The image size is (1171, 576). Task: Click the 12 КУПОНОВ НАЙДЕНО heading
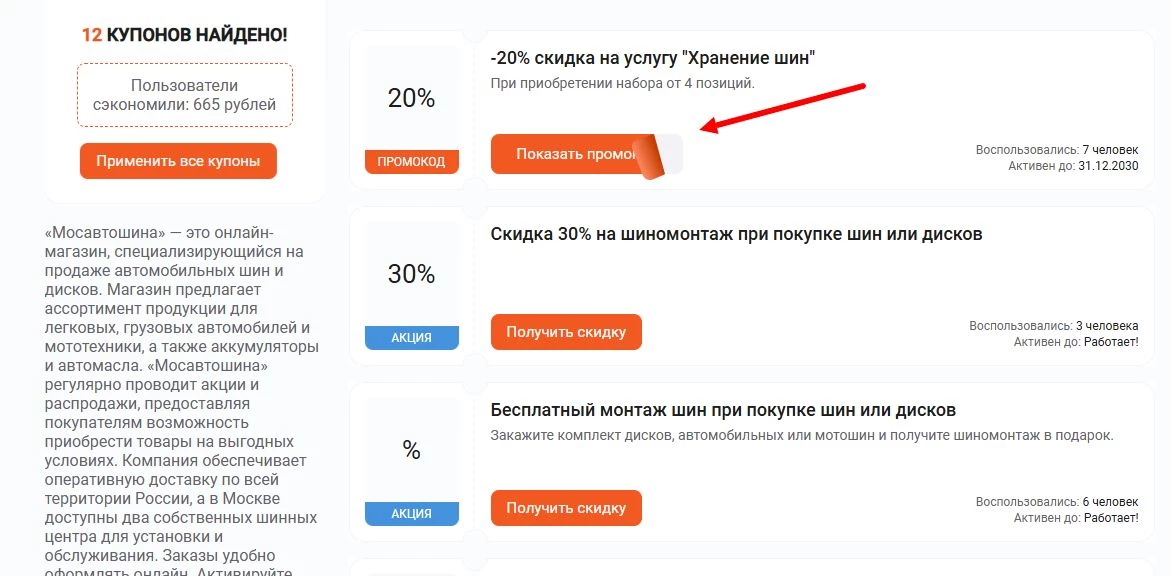click(x=184, y=32)
